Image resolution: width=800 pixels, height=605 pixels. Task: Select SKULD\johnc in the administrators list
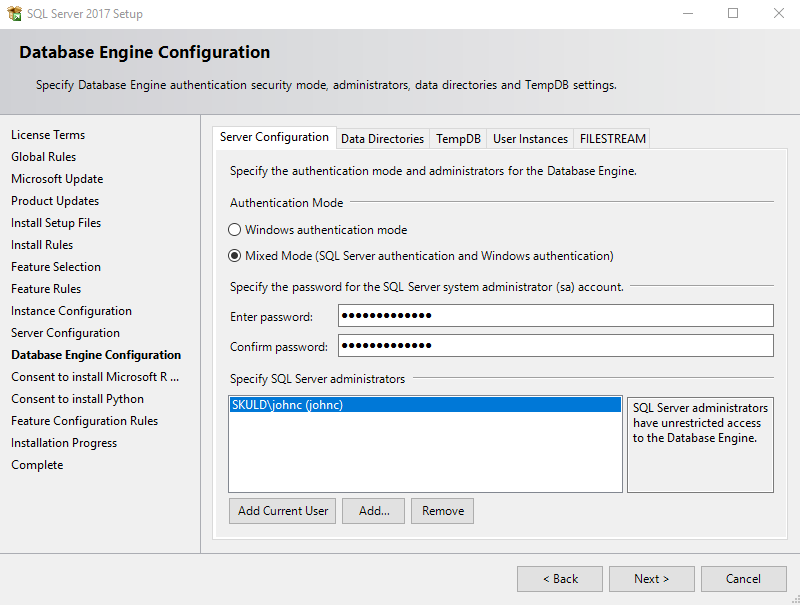click(425, 405)
